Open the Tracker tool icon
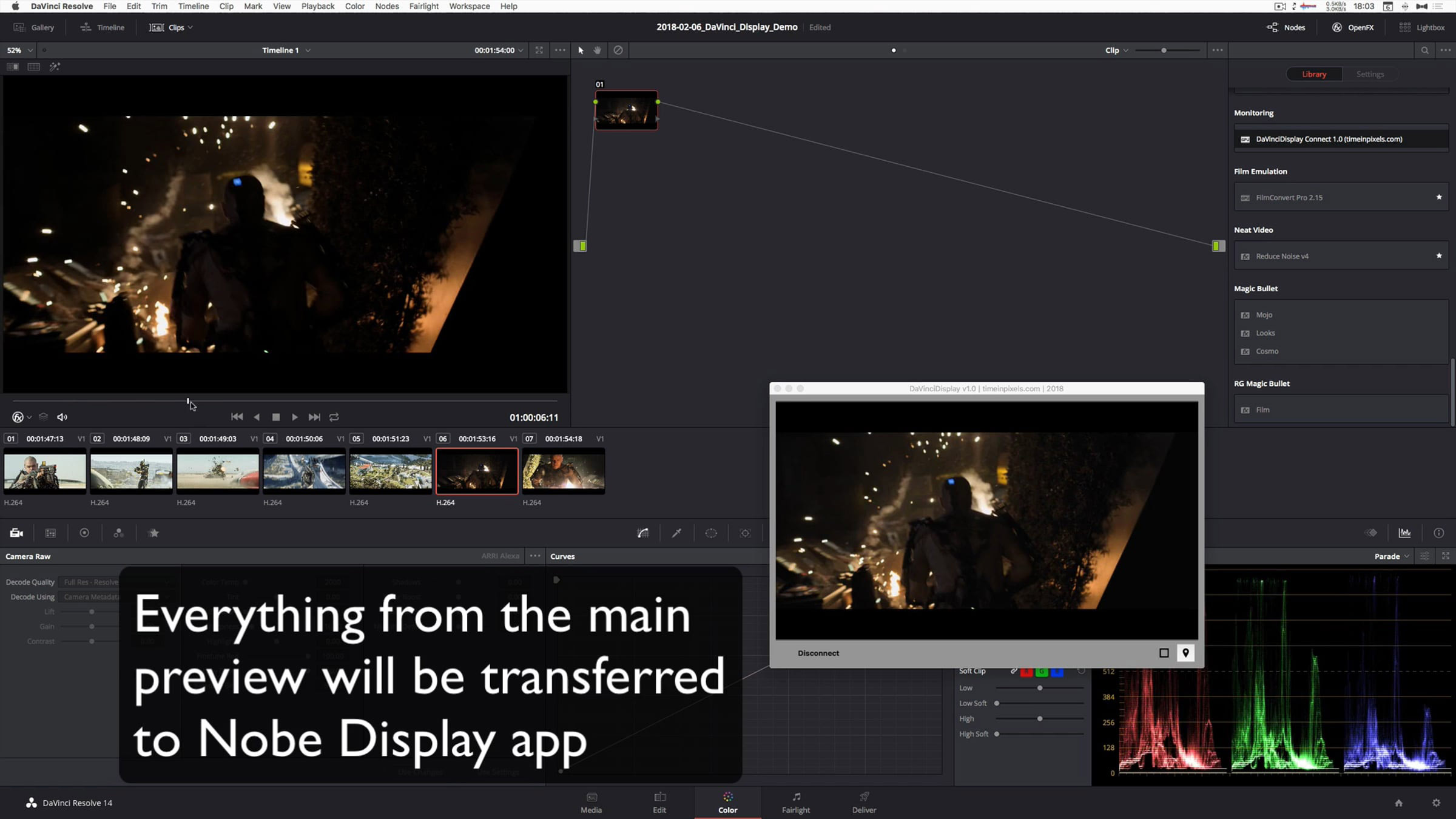Viewport: 1456px width, 819px height. pos(745,533)
